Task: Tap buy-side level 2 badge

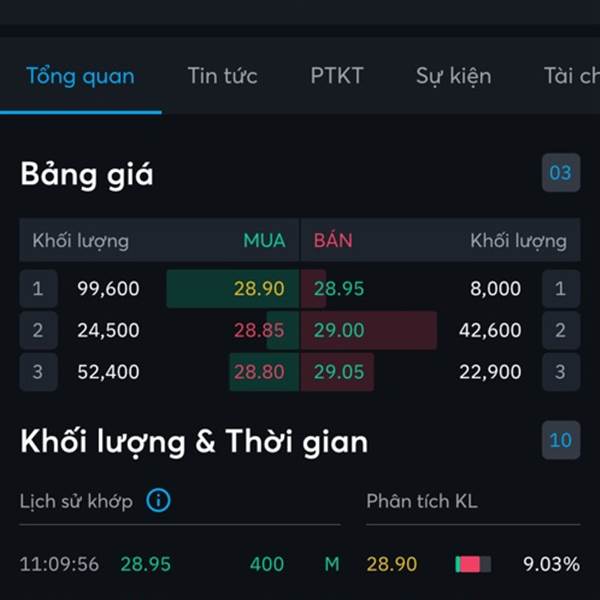Action: point(38,330)
